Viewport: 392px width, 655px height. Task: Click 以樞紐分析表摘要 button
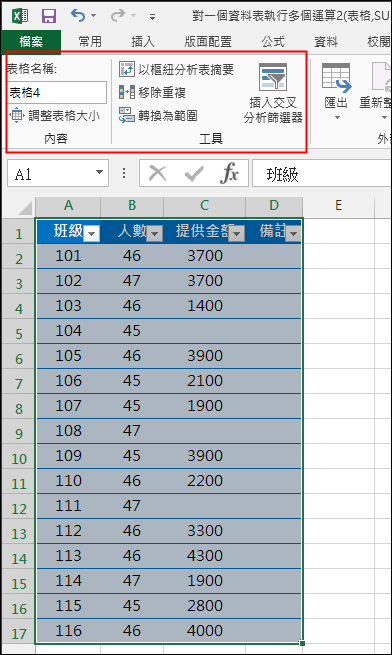pyautogui.click(x=176, y=69)
